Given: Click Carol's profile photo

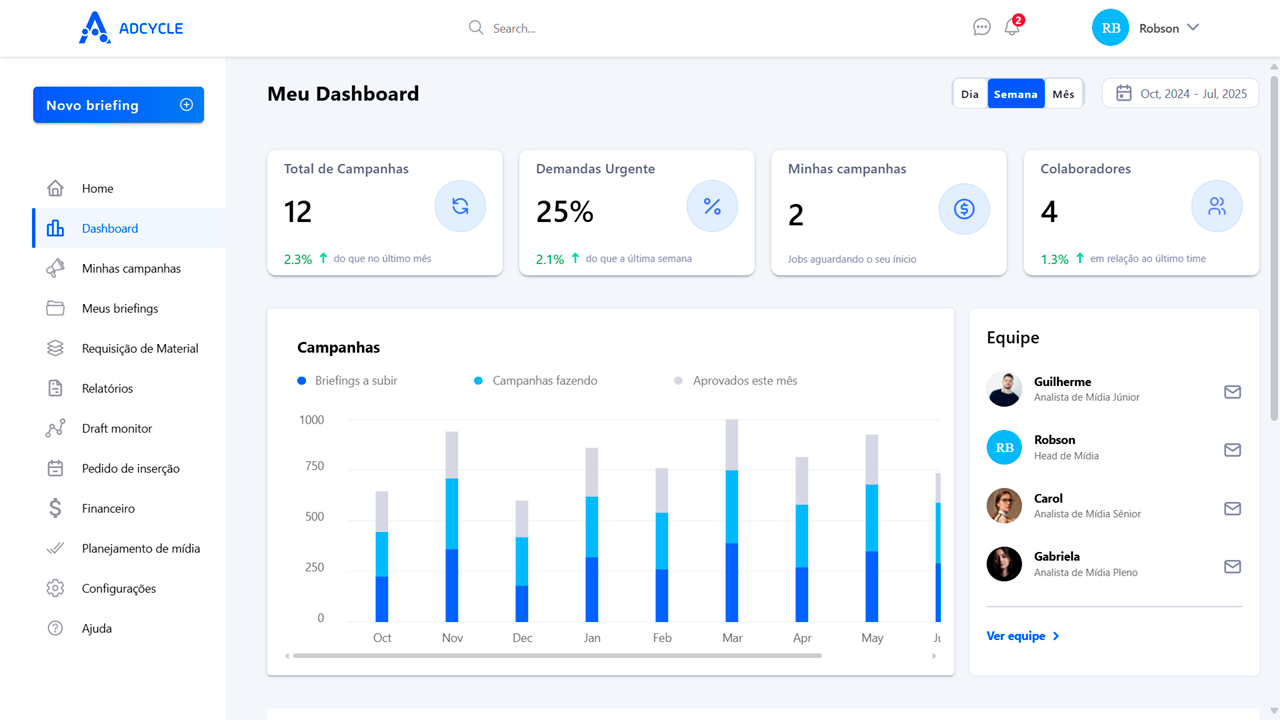Looking at the screenshot, I should click(1004, 505).
